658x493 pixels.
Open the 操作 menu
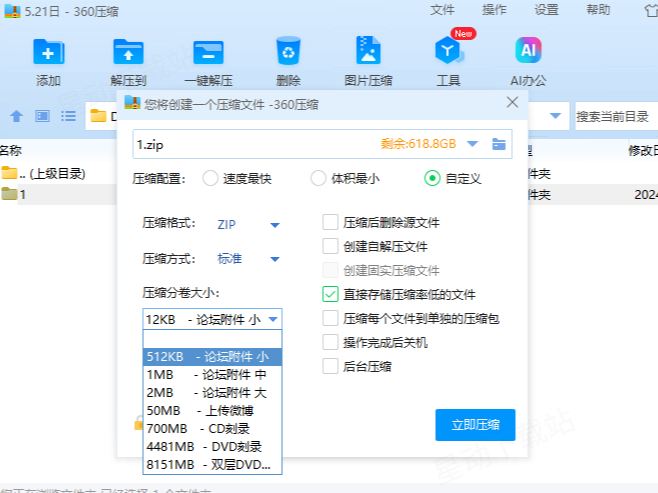coord(494,10)
